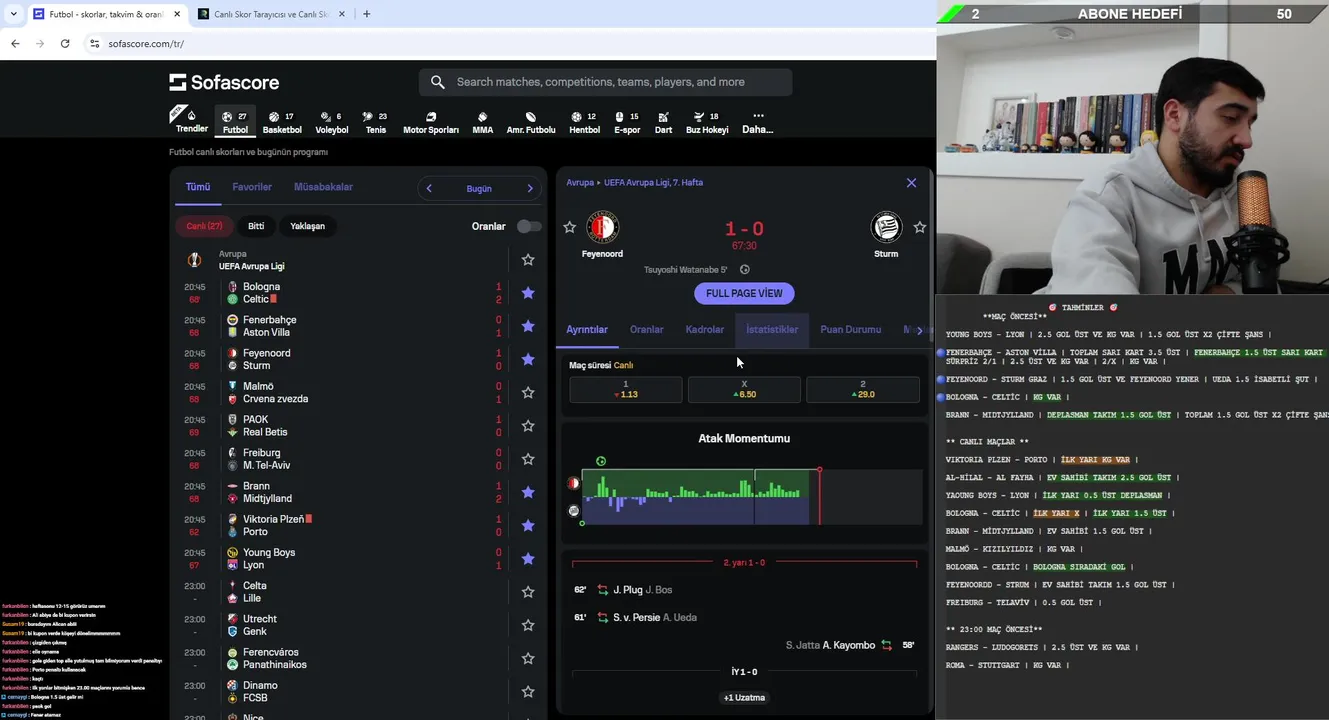Open the Puan Durumu match tab
The image size is (1329, 720).
pos(851,330)
